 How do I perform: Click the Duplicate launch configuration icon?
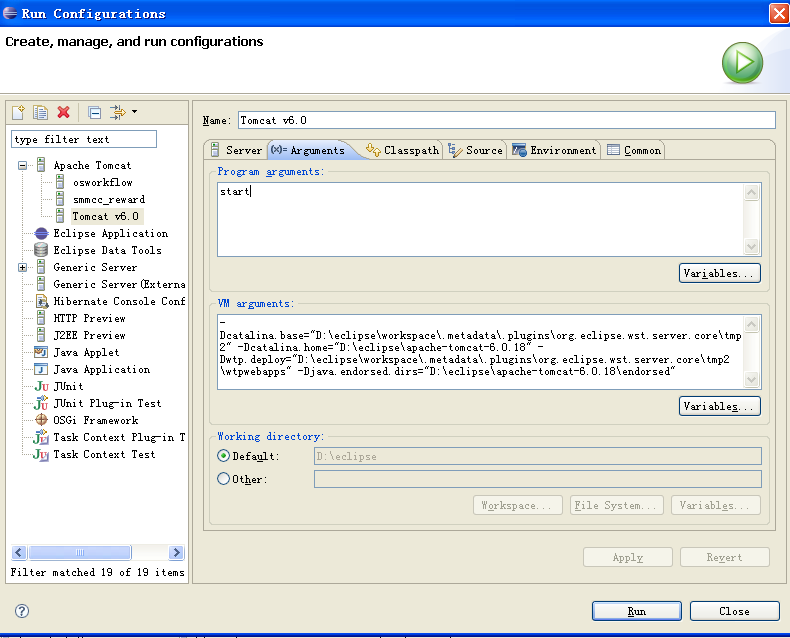point(40,112)
